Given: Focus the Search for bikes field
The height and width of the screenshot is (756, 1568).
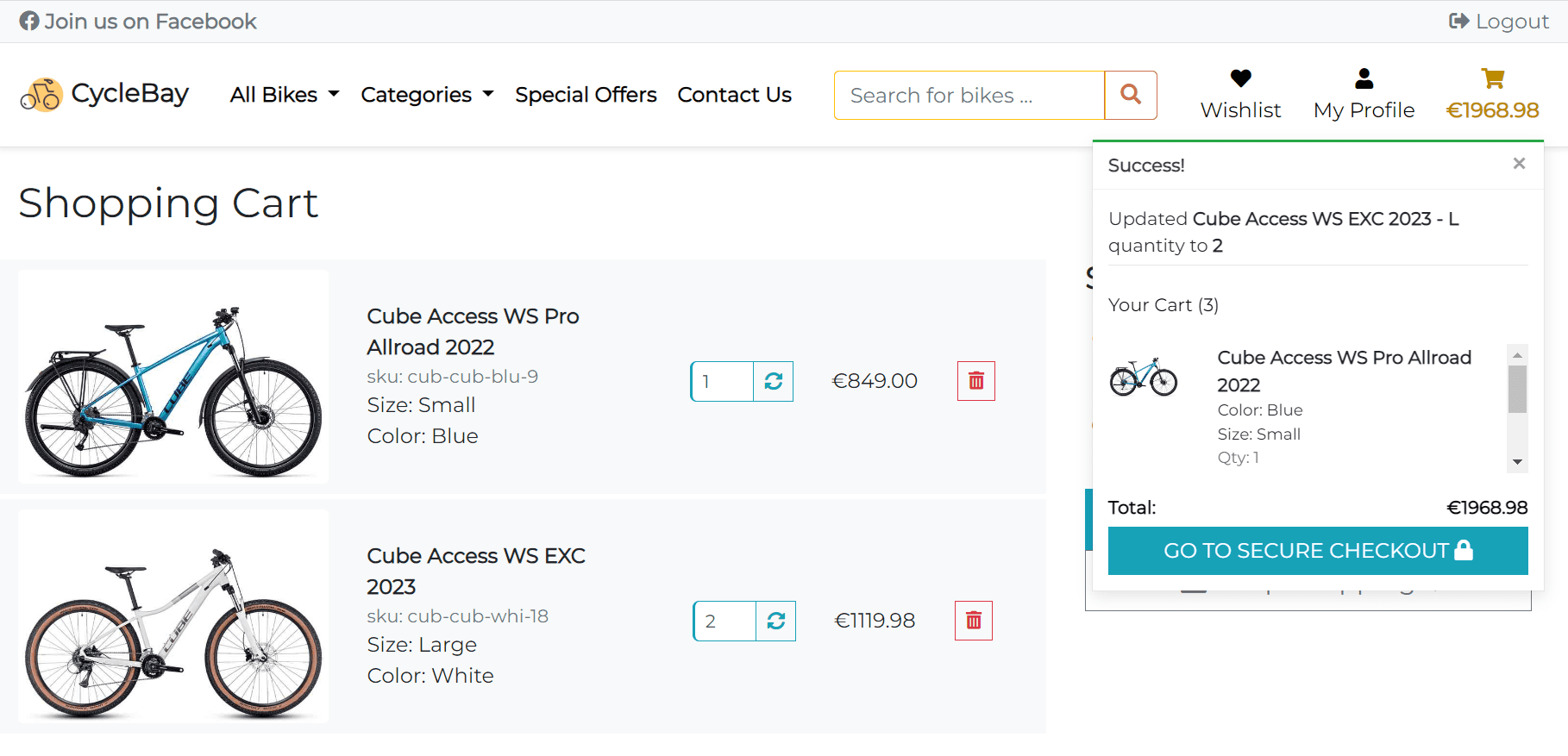Looking at the screenshot, I should (x=969, y=95).
